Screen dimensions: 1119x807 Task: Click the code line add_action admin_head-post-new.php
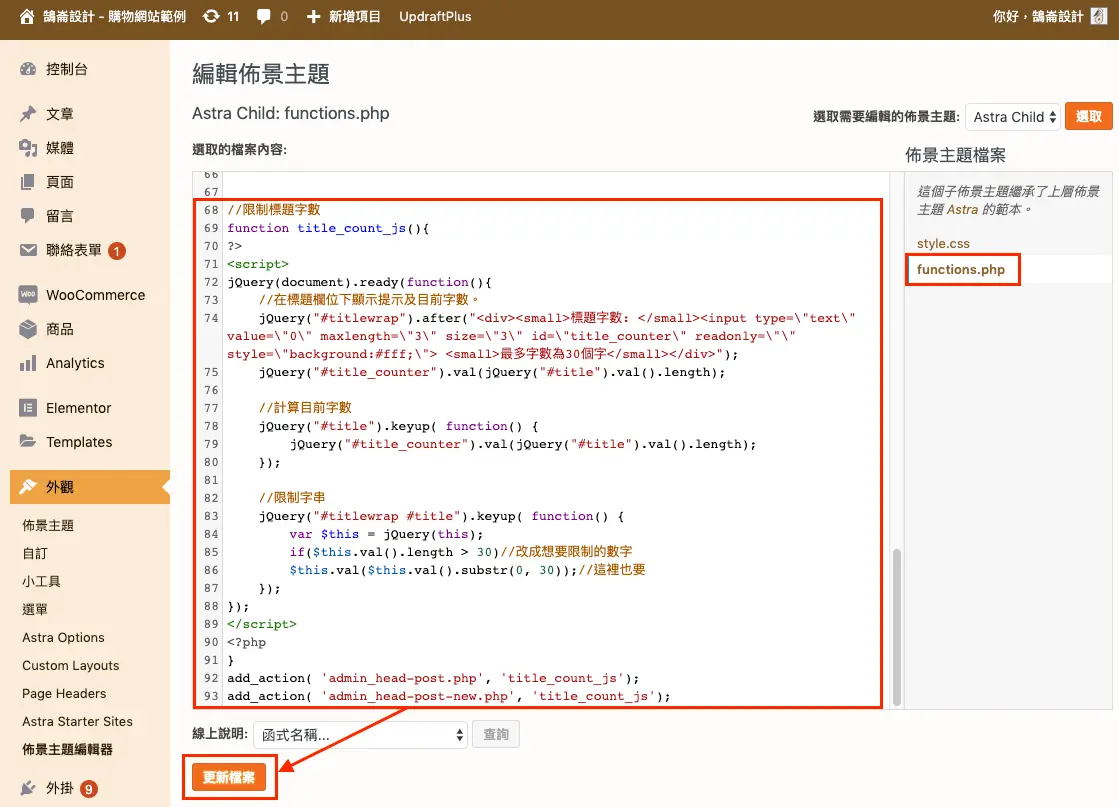tap(449, 696)
